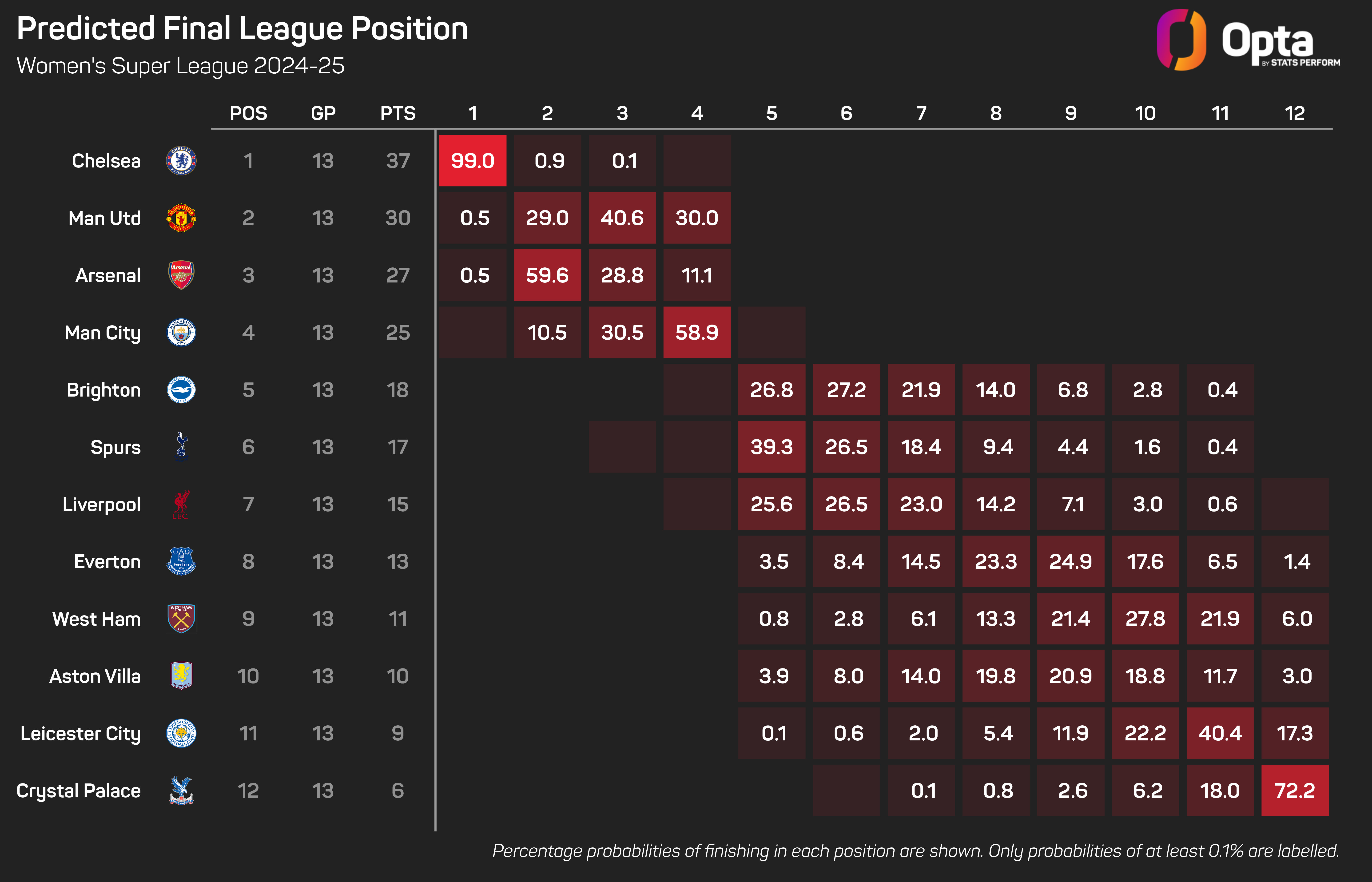The width and height of the screenshot is (1372, 882).
Task: Select Crystal Palace's 72.2 cell
Action: tap(1295, 790)
